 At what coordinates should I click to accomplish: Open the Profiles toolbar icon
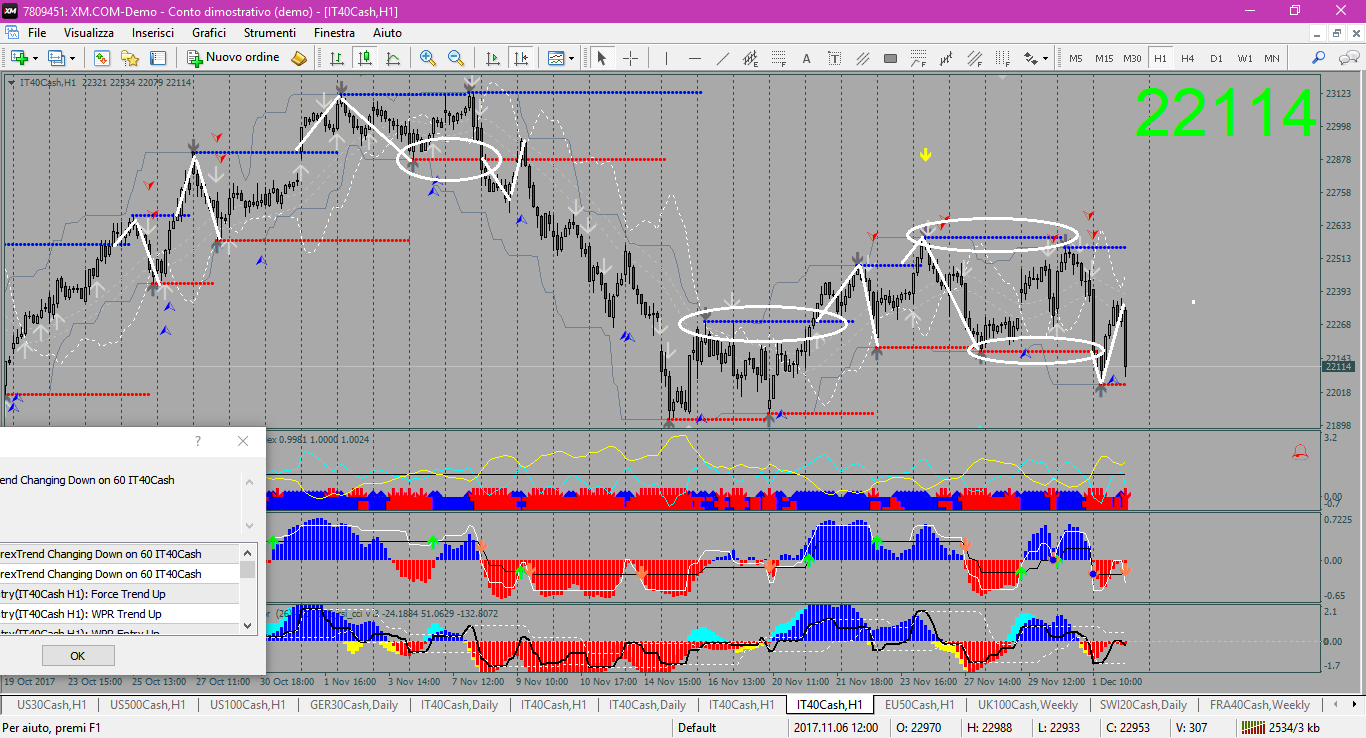point(57,58)
